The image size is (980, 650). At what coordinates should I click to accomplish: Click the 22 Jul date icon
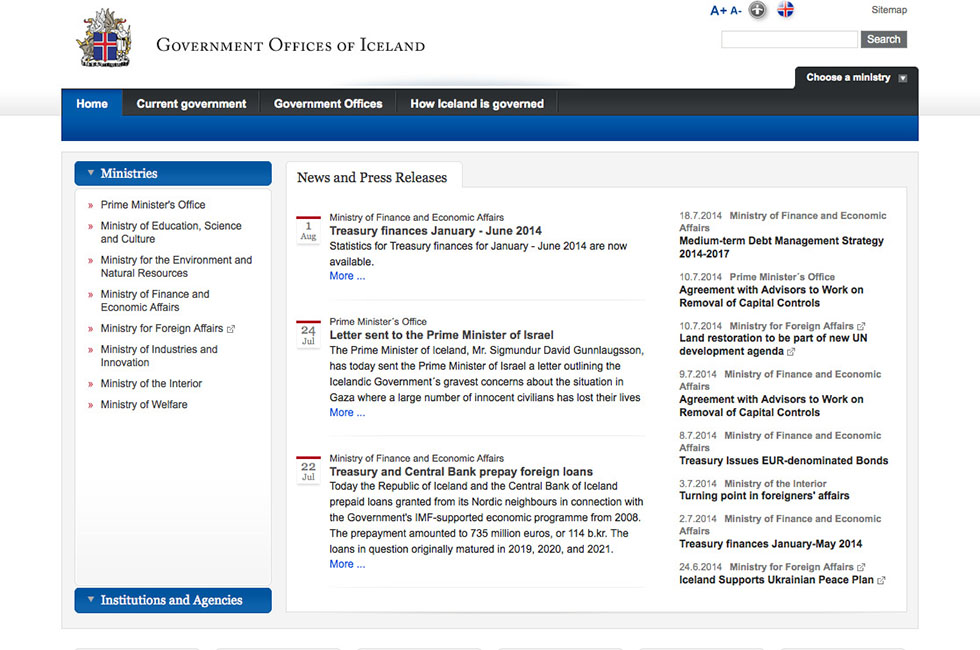click(308, 471)
